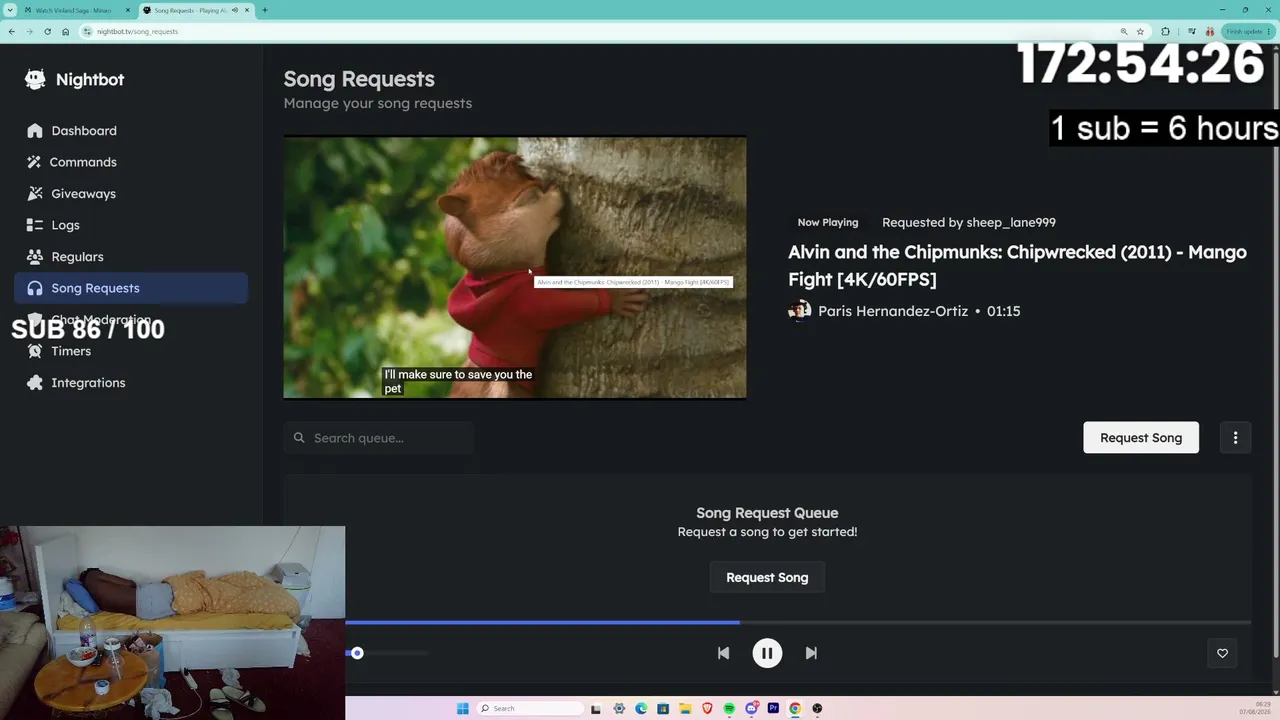Click the white Request Song button
This screenshot has width=1280, height=720.
1141,438
